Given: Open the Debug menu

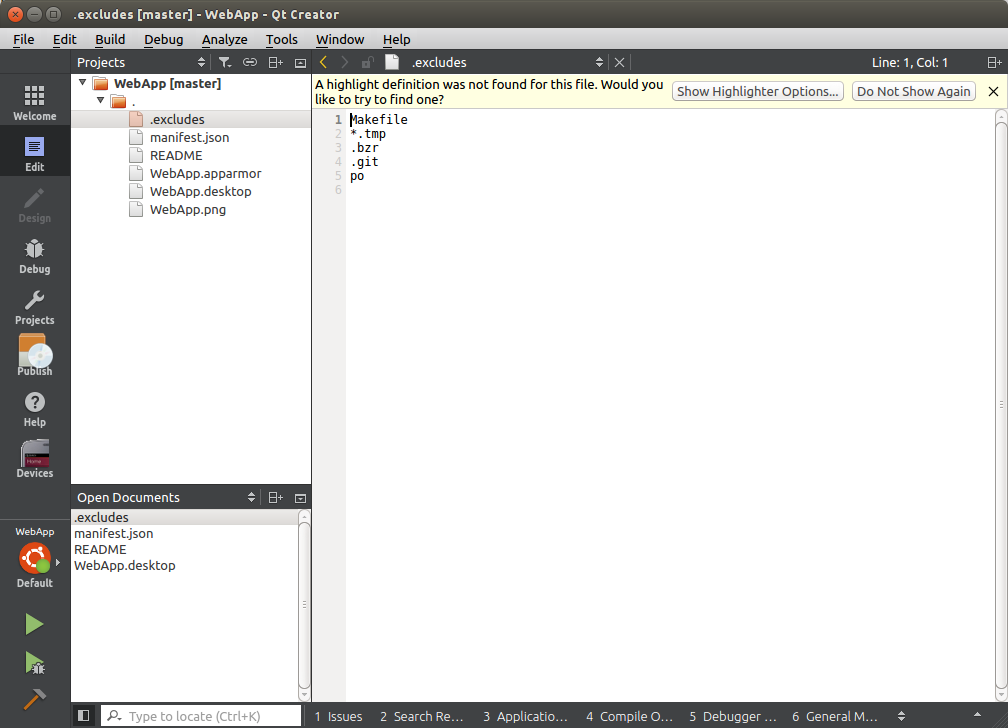Looking at the screenshot, I should [x=163, y=39].
